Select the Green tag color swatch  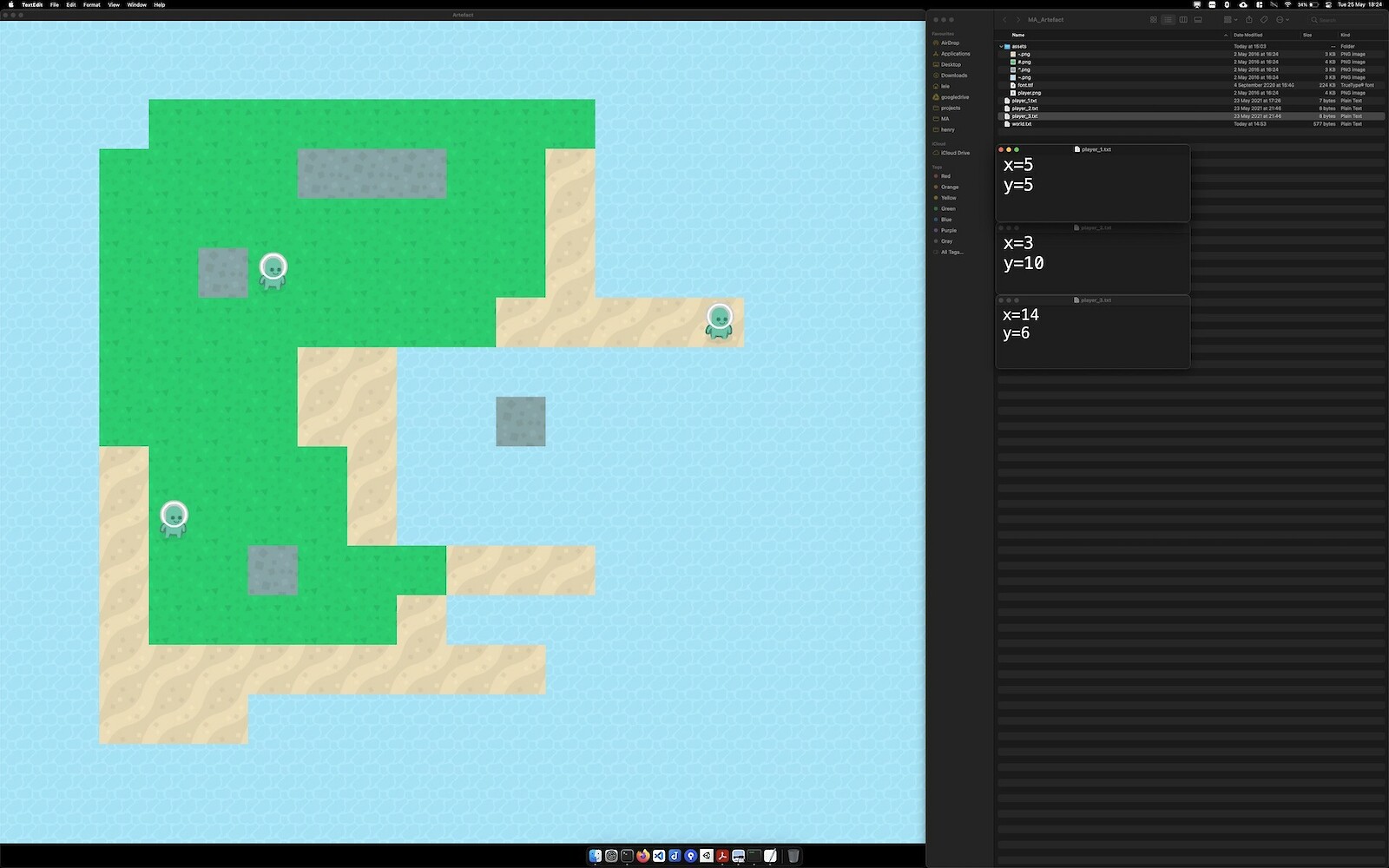(x=938, y=208)
